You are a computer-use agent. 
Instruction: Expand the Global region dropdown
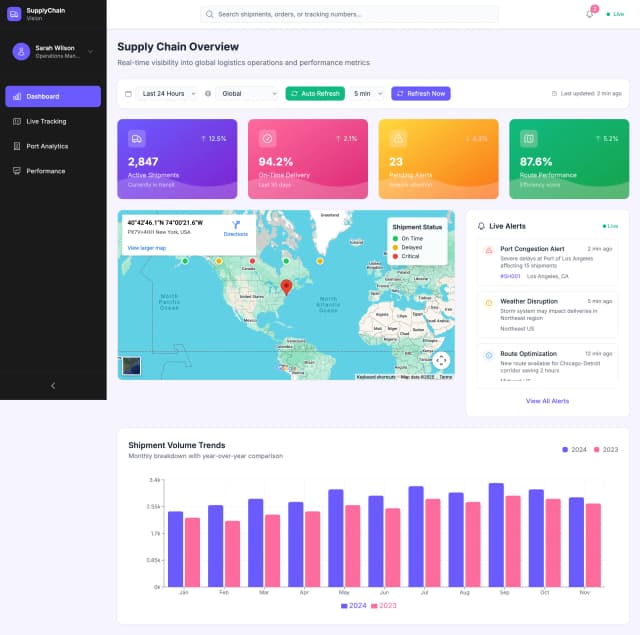coord(246,93)
